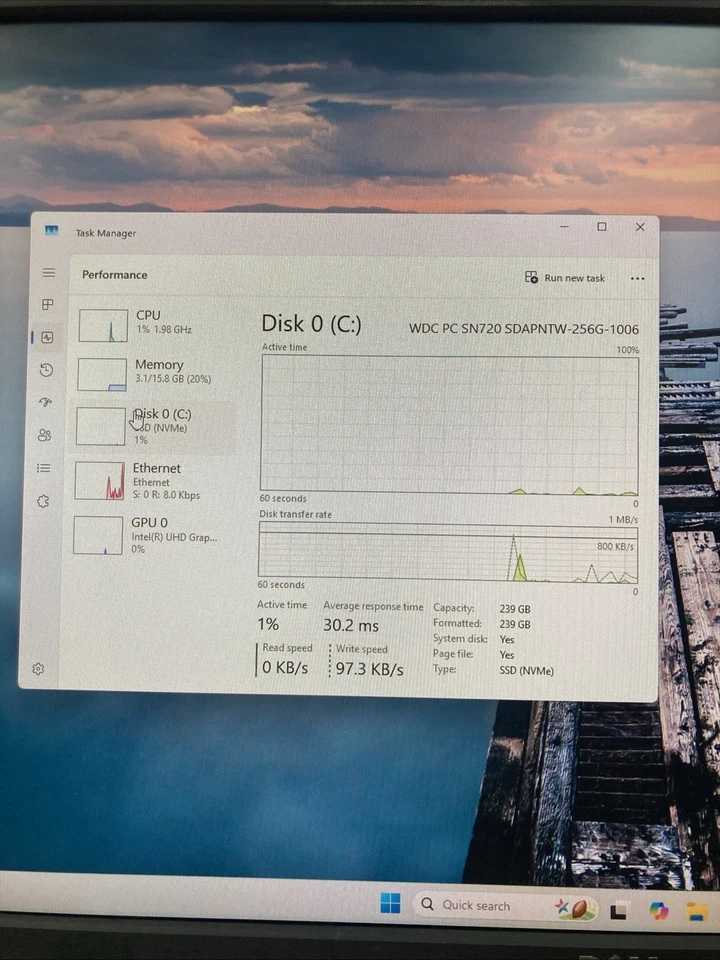Viewport: 720px width, 960px height.
Task: Click Run new task button
Action: 564,277
